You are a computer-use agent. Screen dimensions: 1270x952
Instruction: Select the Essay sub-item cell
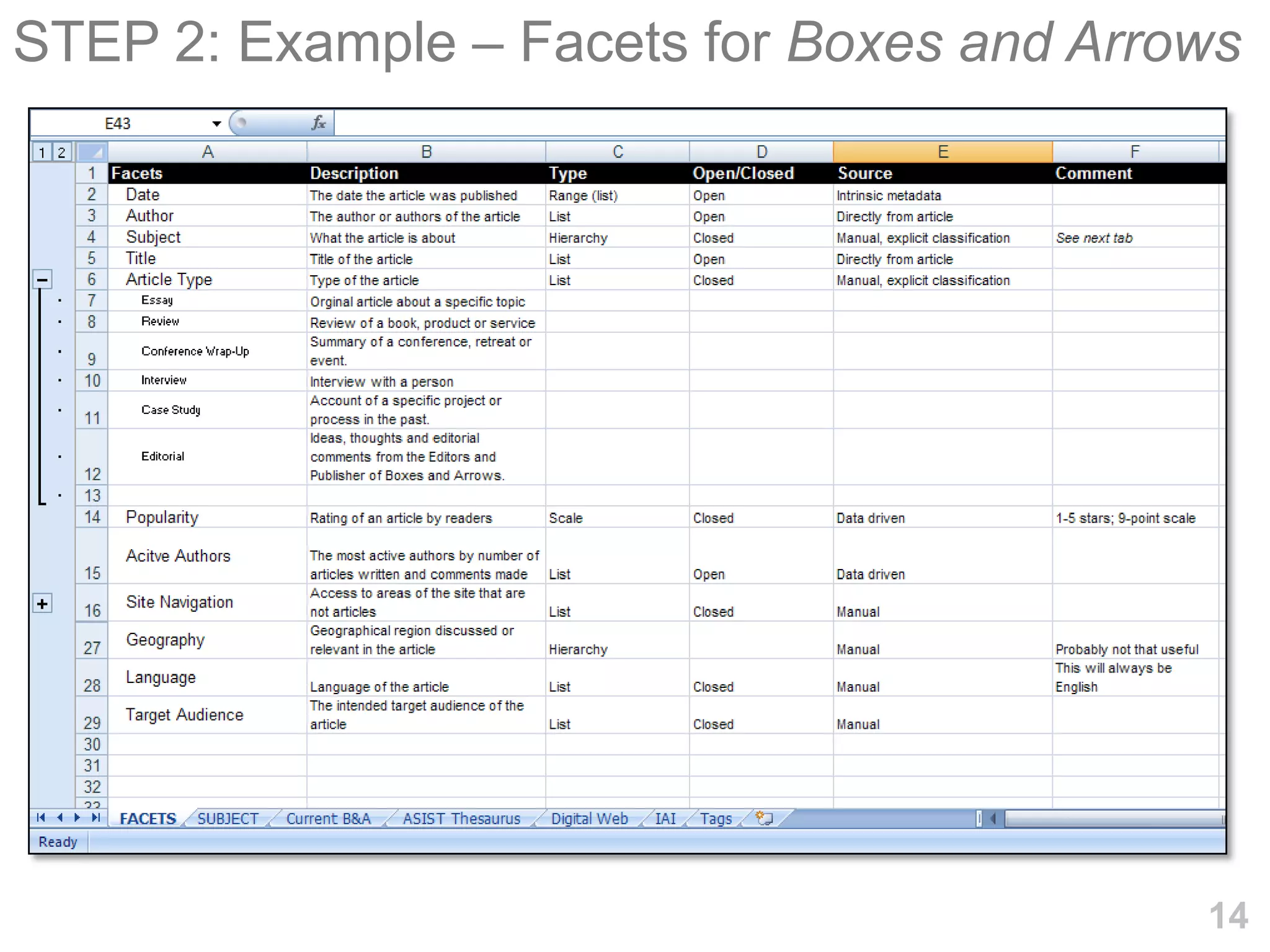208,301
